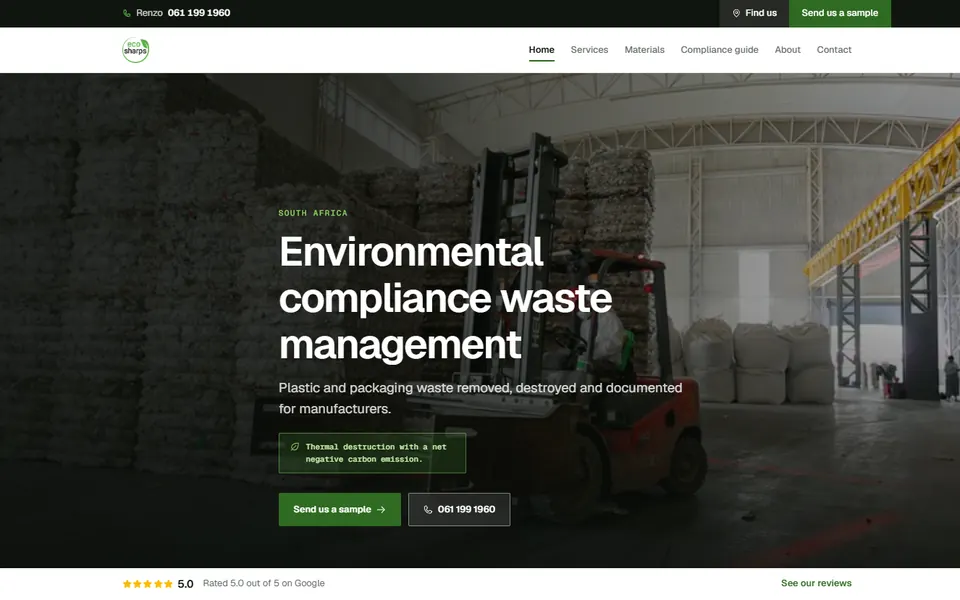The width and height of the screenshot is (960, 600).
Task: Click top bar Send us a sample button
Action: 839,13
